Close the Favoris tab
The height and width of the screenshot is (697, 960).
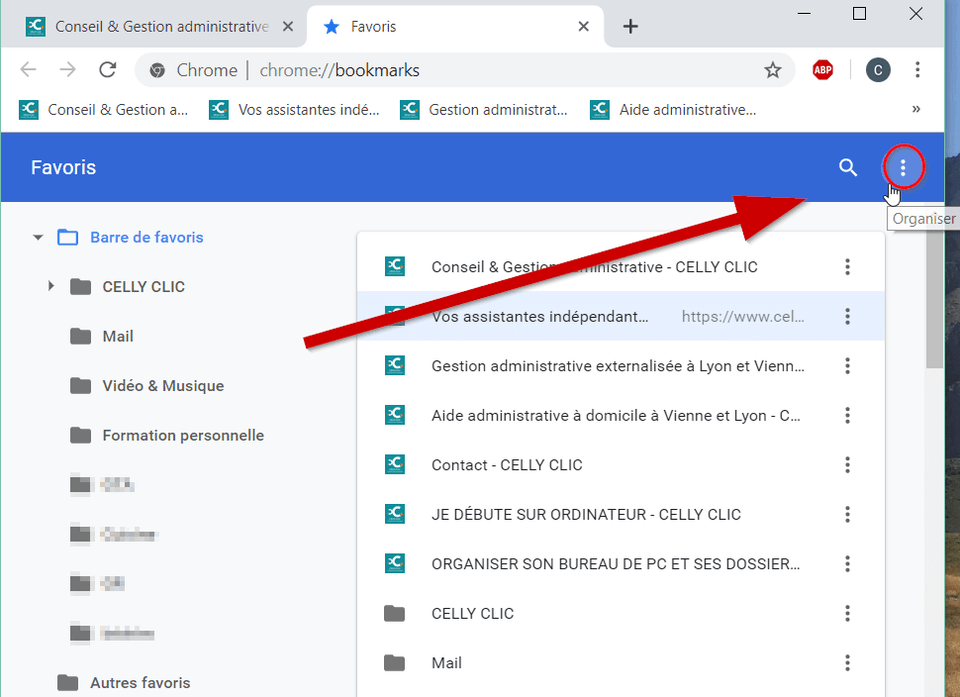pos(583,26)
